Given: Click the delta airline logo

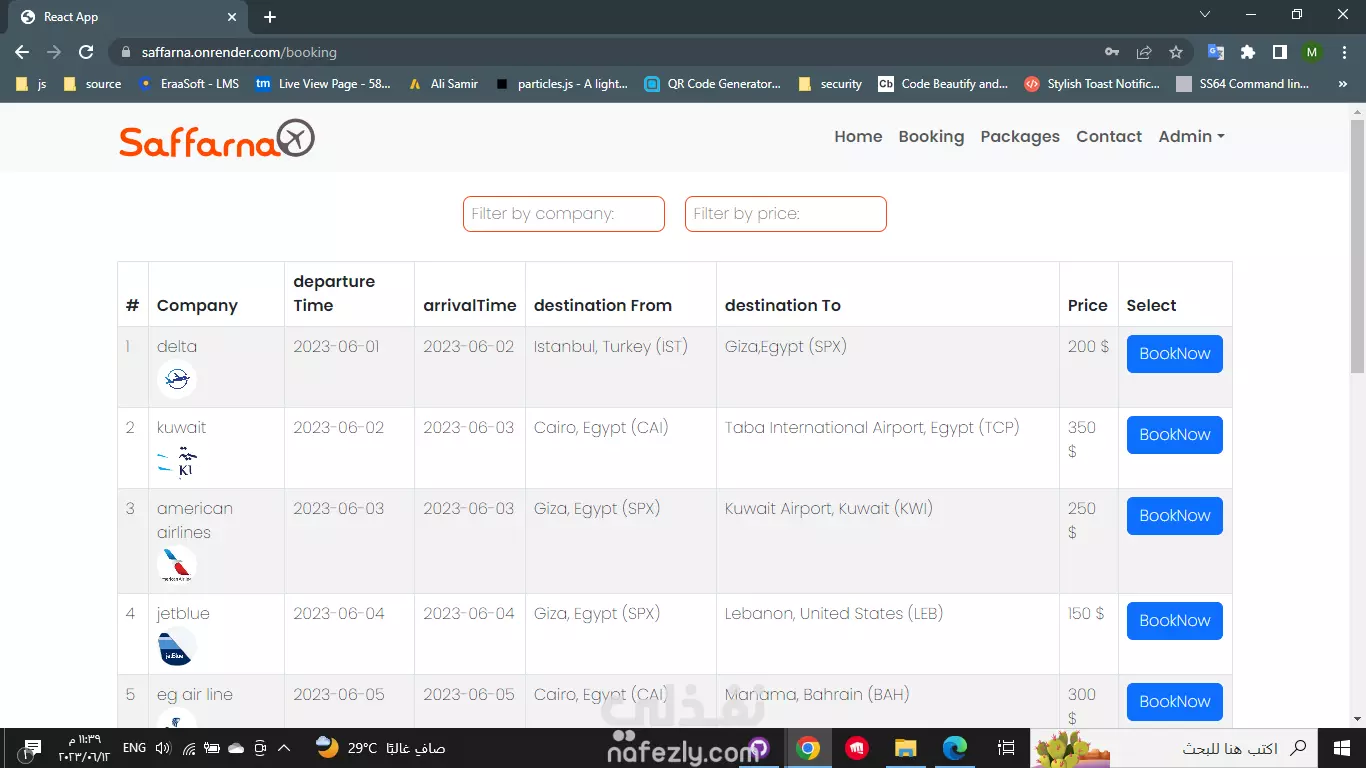Looking at the screenshot, I should click(x=177, y=379).
